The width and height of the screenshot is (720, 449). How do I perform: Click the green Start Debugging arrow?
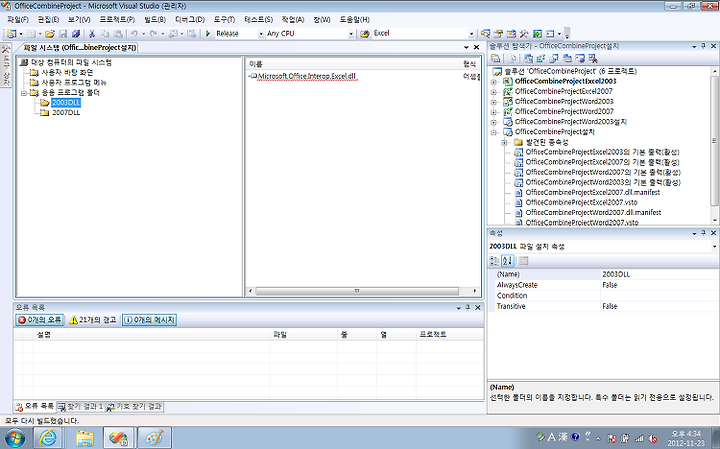(208, 34)
